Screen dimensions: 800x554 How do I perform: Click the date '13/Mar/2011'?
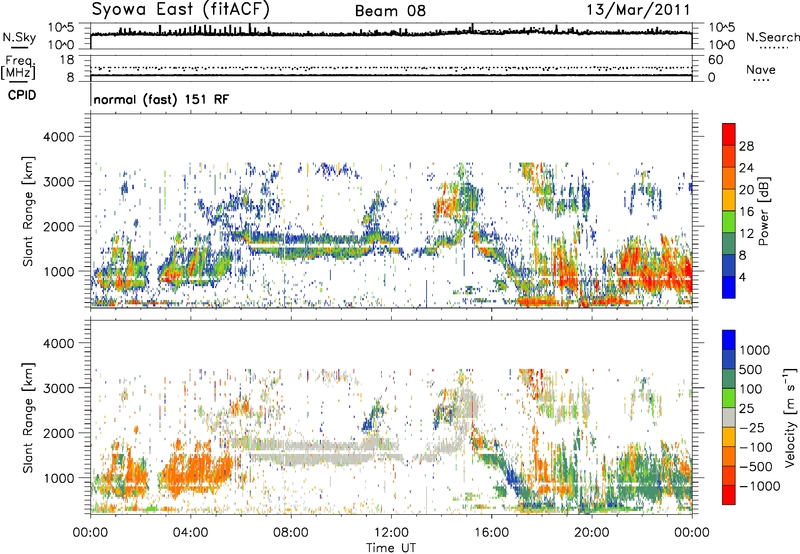(x=639, y=9)
